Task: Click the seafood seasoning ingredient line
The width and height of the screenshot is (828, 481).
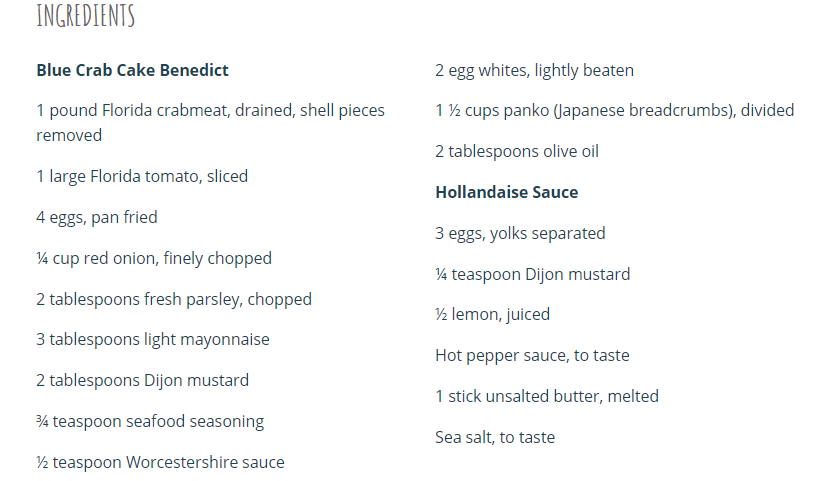Action: [x=150, y=421]
